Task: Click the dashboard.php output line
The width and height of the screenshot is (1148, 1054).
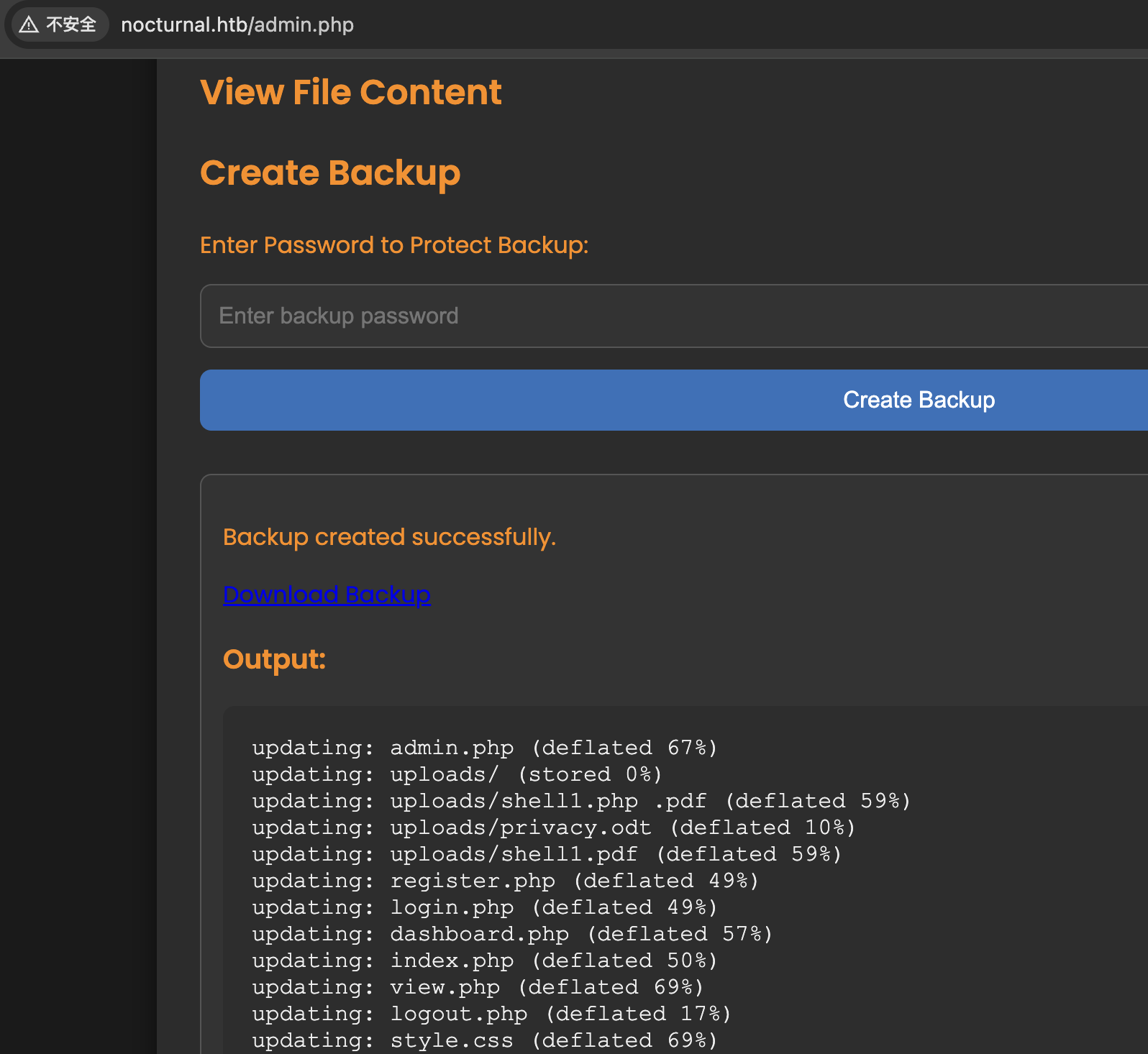Action: (x=512, y=934)
